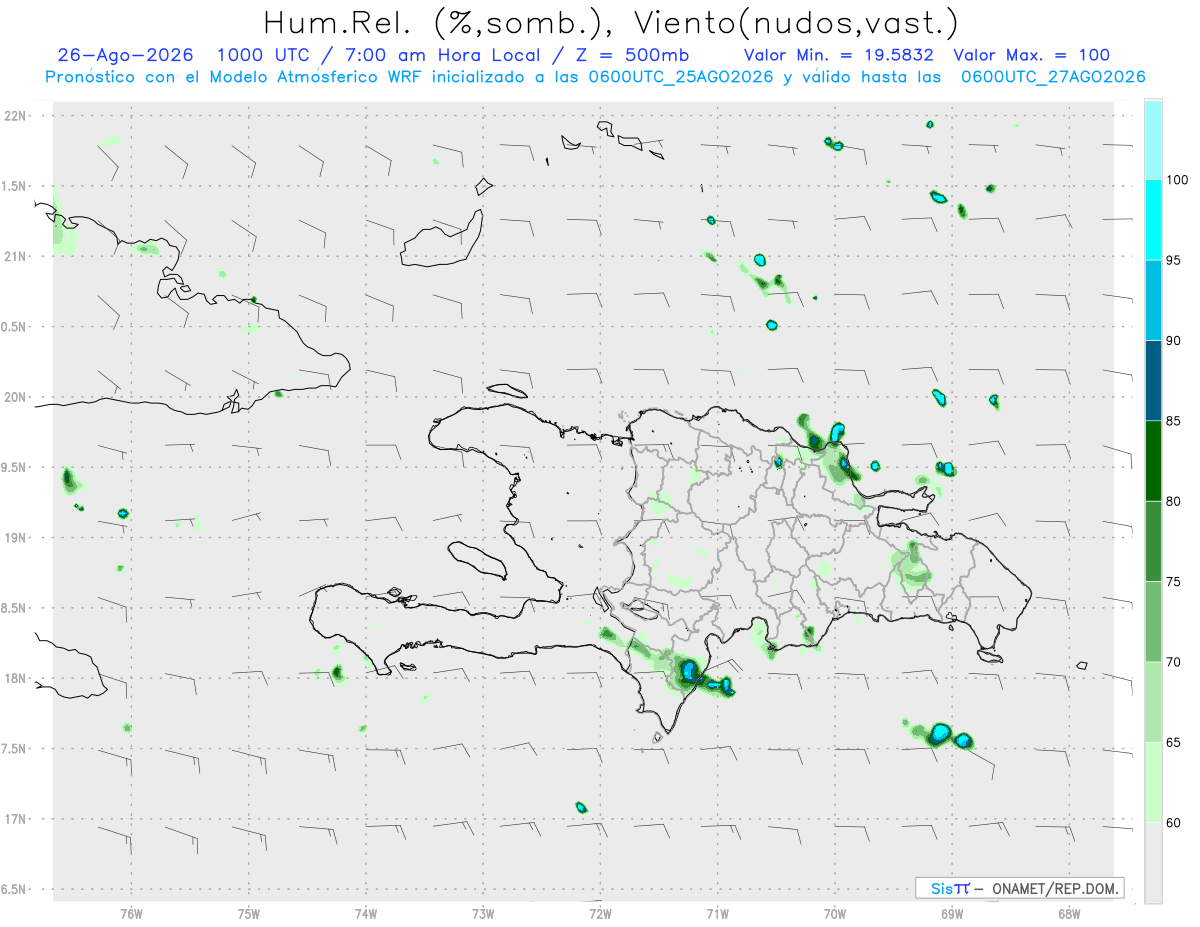Click the grey below-60 legend band

pos(1152,863)
